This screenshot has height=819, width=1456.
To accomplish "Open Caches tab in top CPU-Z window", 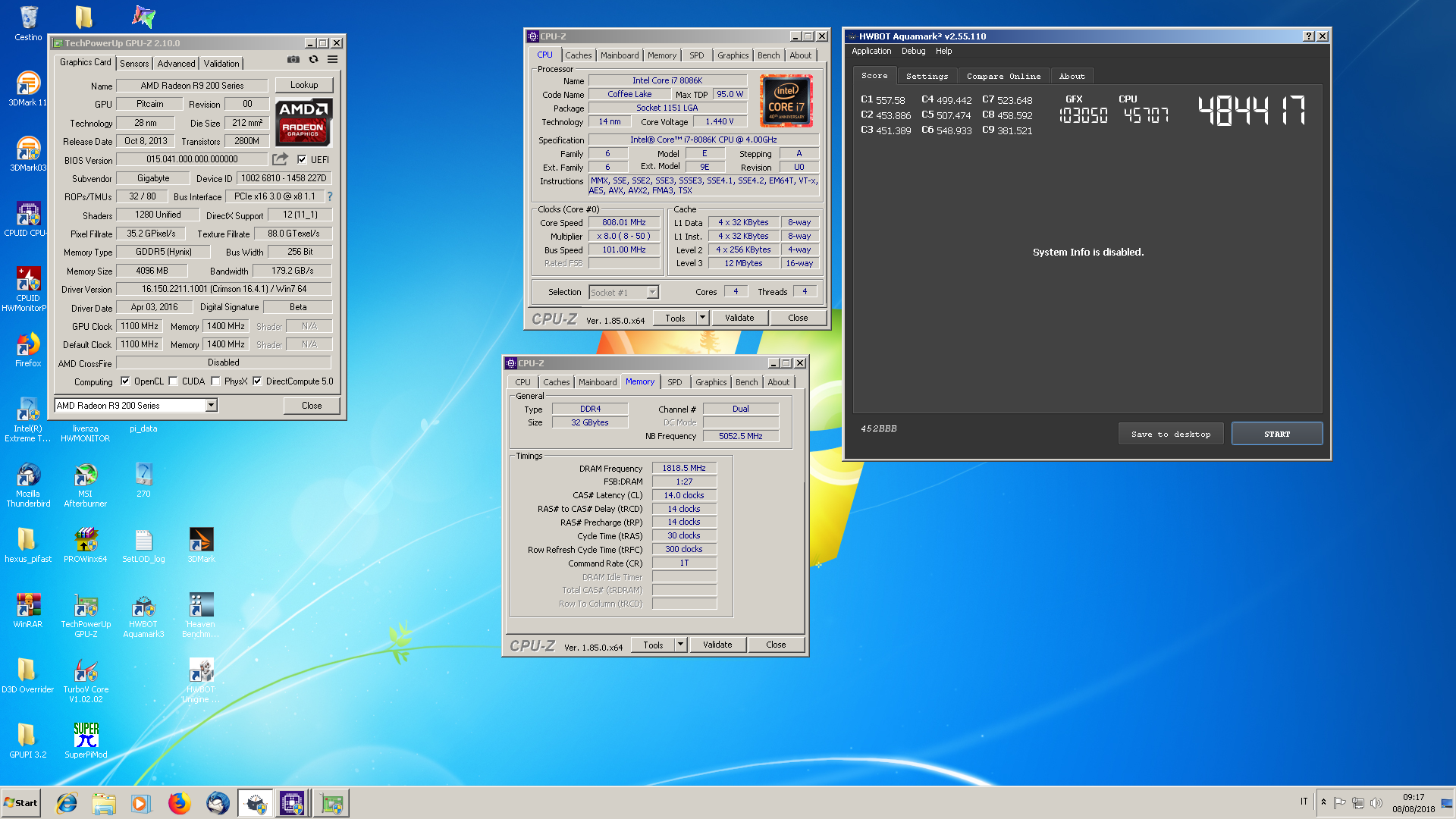I will (x=579, y=55).
